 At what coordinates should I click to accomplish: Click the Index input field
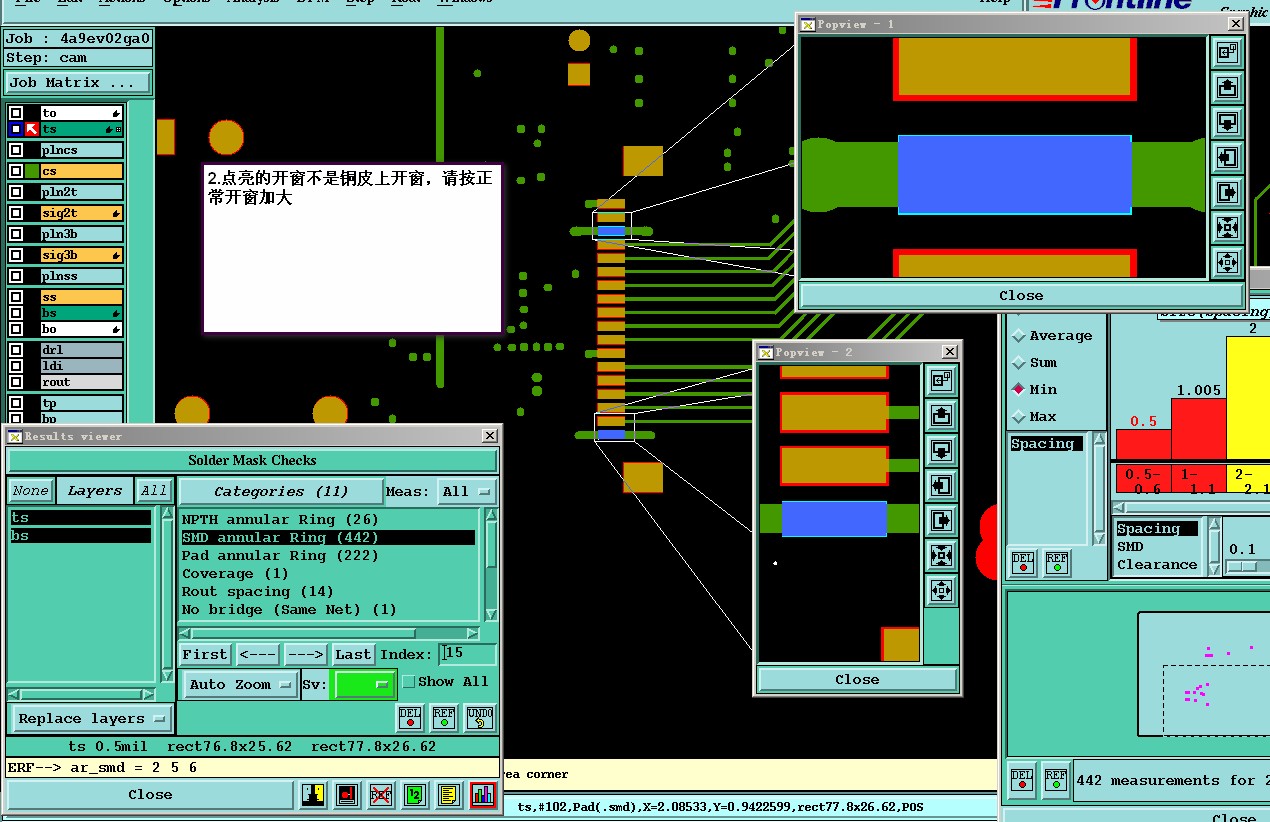tap(468, 654)
